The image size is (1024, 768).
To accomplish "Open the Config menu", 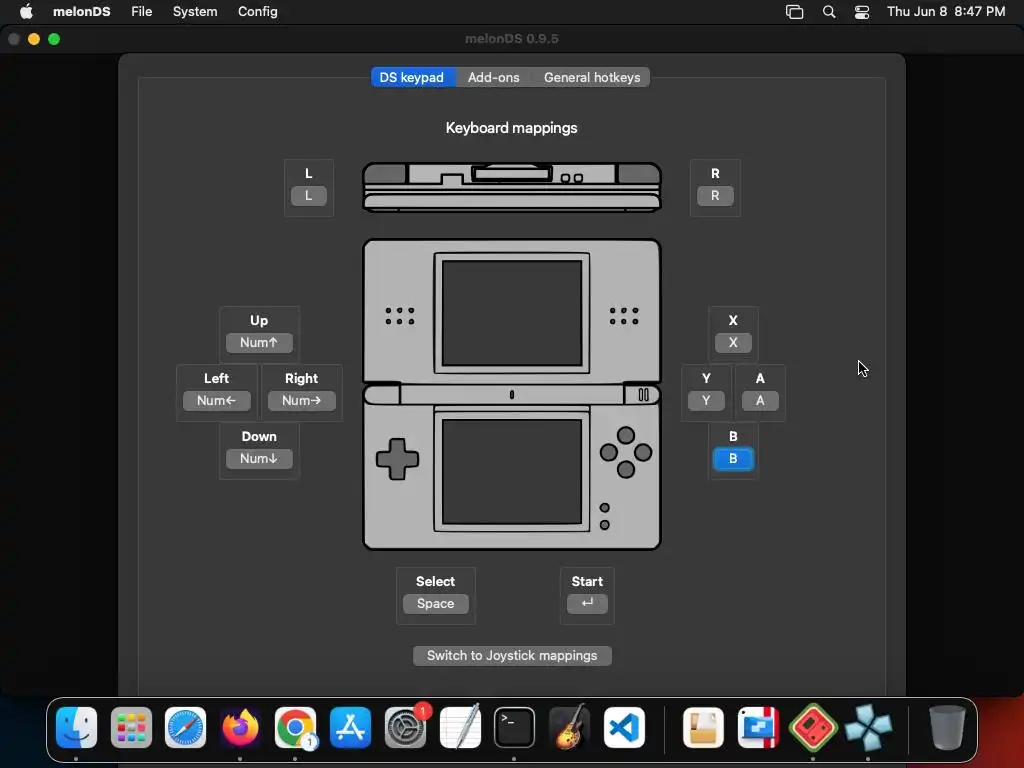I will point(257,12).
